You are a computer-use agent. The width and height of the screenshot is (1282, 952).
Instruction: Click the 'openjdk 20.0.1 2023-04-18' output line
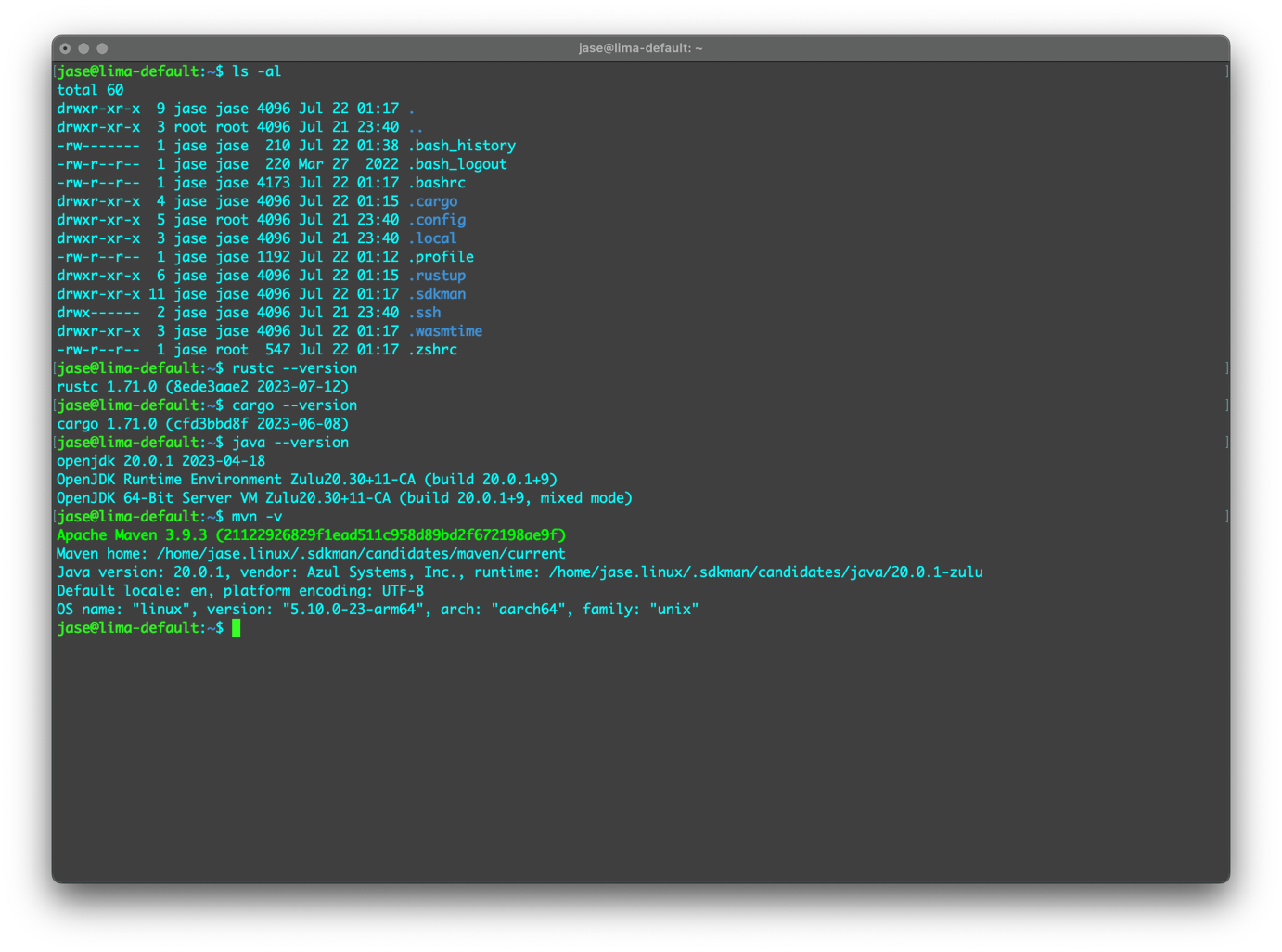161,461
